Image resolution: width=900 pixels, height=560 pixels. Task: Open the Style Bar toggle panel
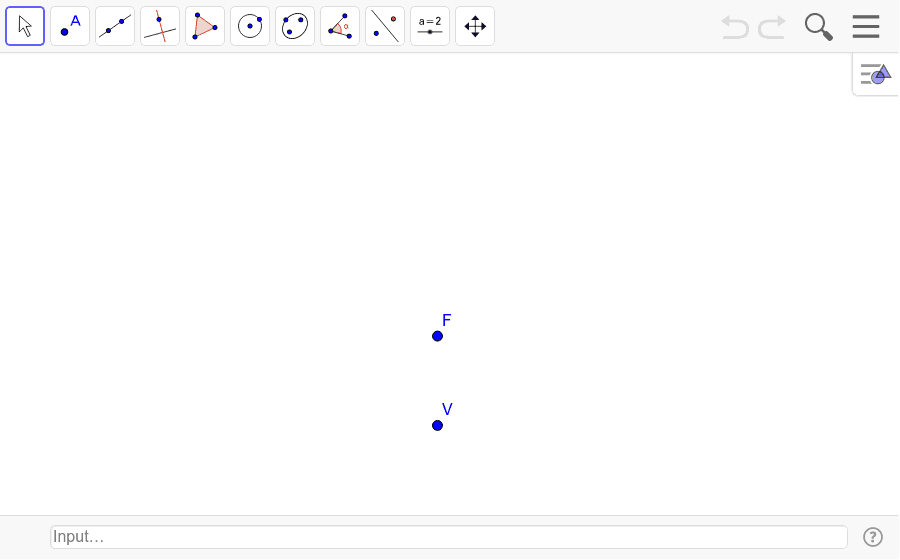tap(875, 75)
